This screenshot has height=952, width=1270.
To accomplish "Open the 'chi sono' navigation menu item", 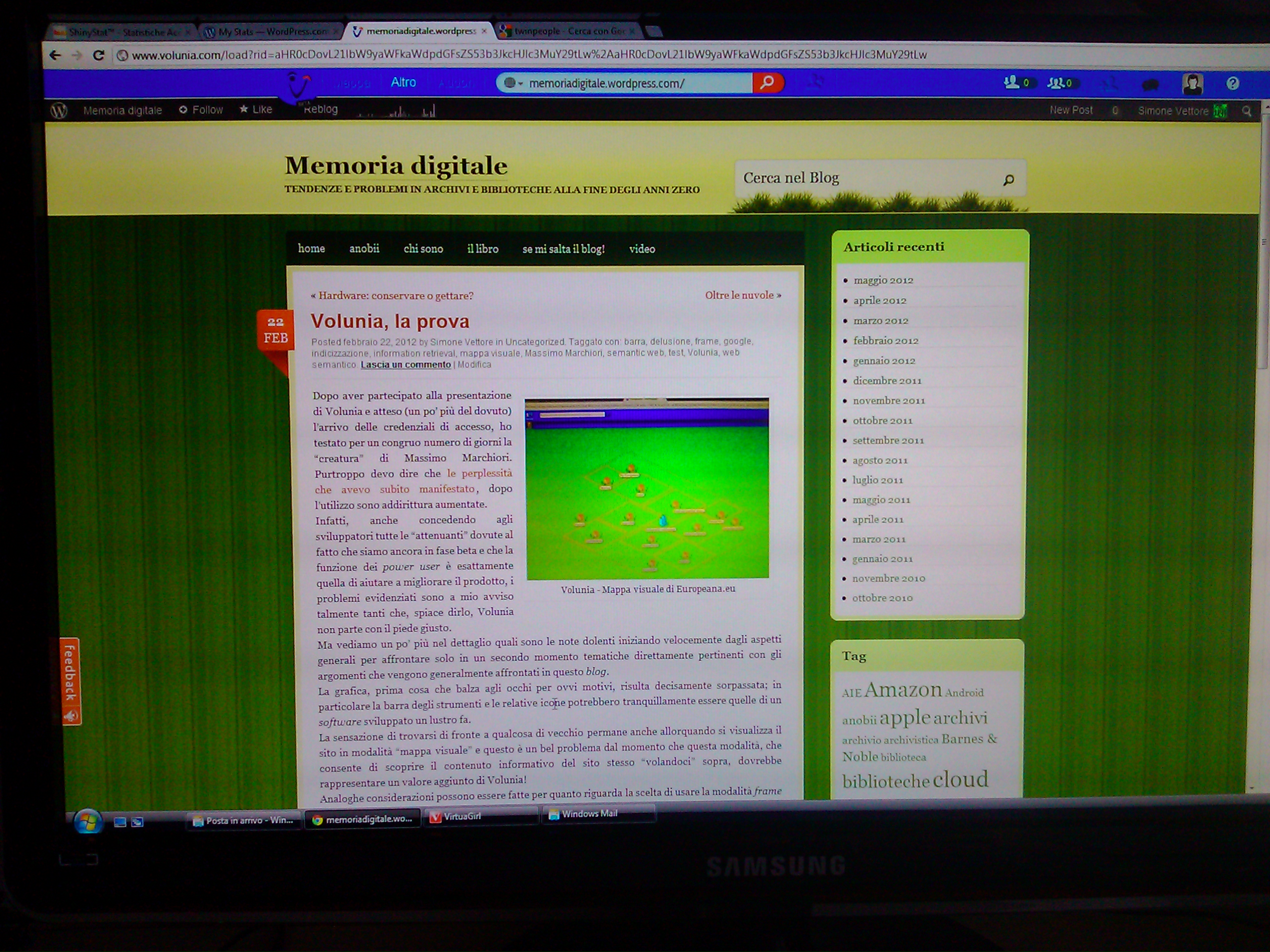I will click(x=423, y=249).
